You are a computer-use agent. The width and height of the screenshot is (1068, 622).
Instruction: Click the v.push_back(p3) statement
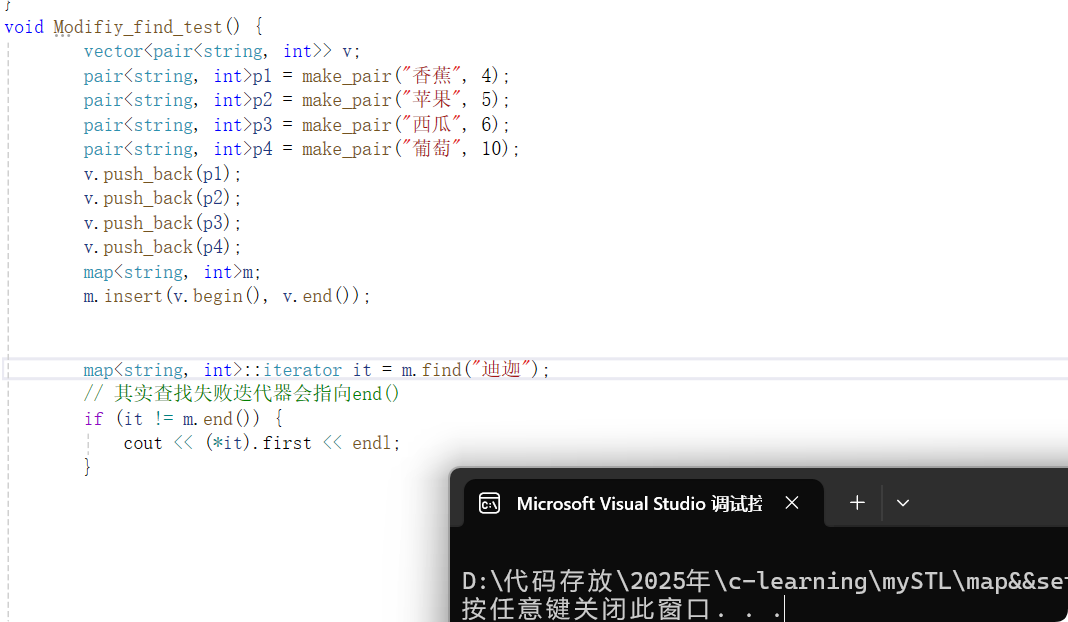click(x=162, y=223)
